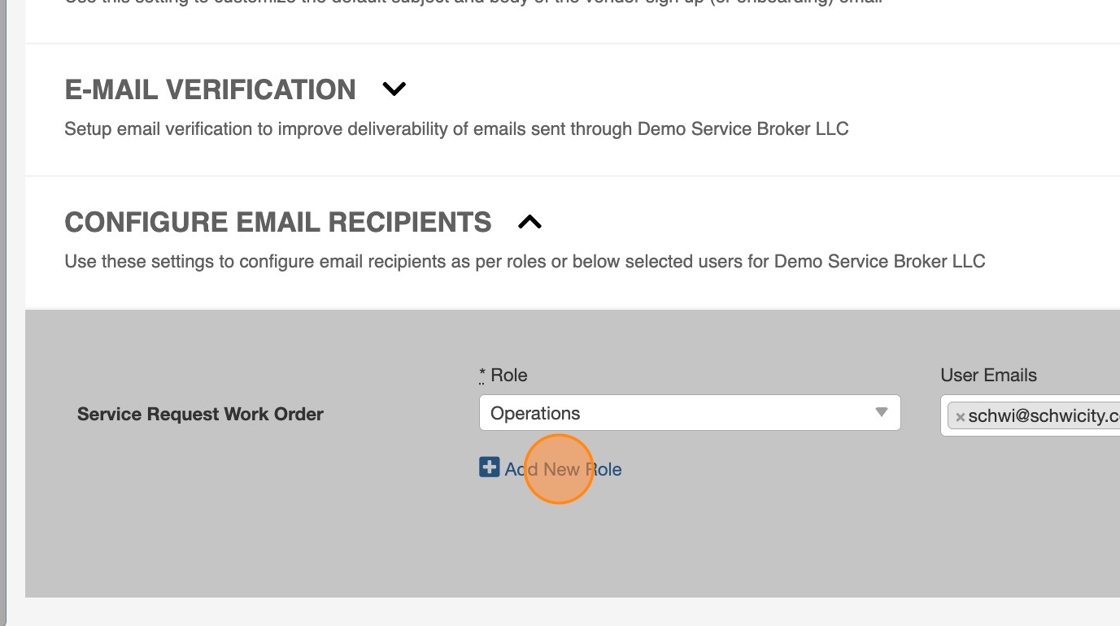Click the Service Request Work Order label
1120x626 pixels.
click(200, 414)
